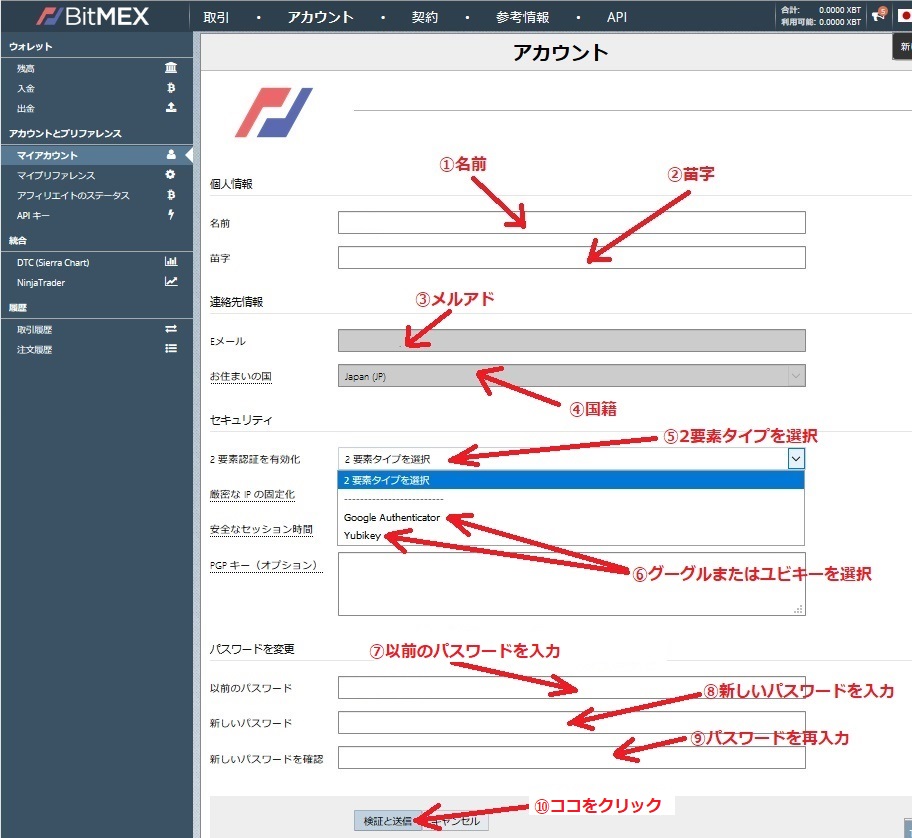Click the bar chart icon beside DTC (Sierra Chart)
This screenshot has height=838, width=912.
tap(170, 262)
